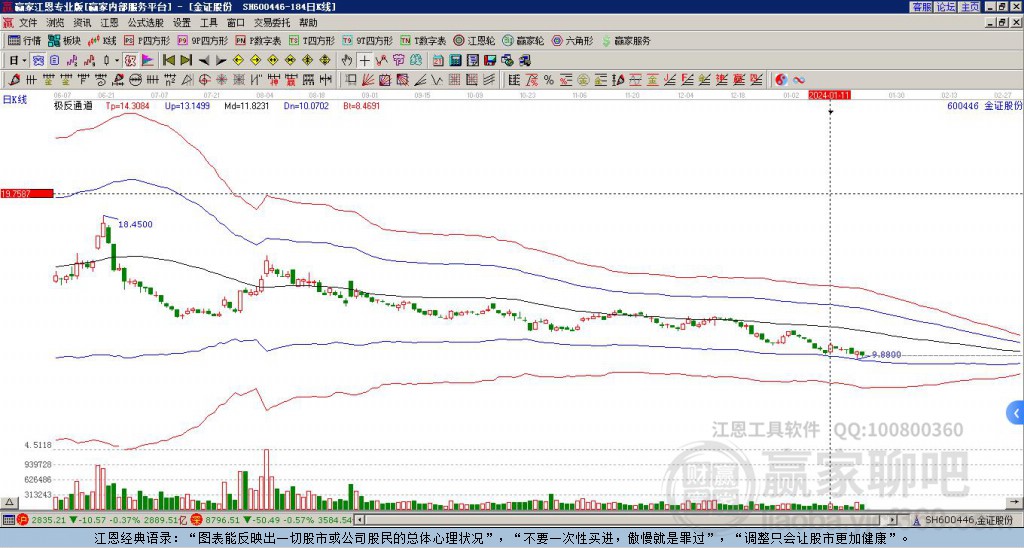The image size is (1024, 548).
Task: Click the 极反通道 indicator label
Action: click(x=73, y=105)
